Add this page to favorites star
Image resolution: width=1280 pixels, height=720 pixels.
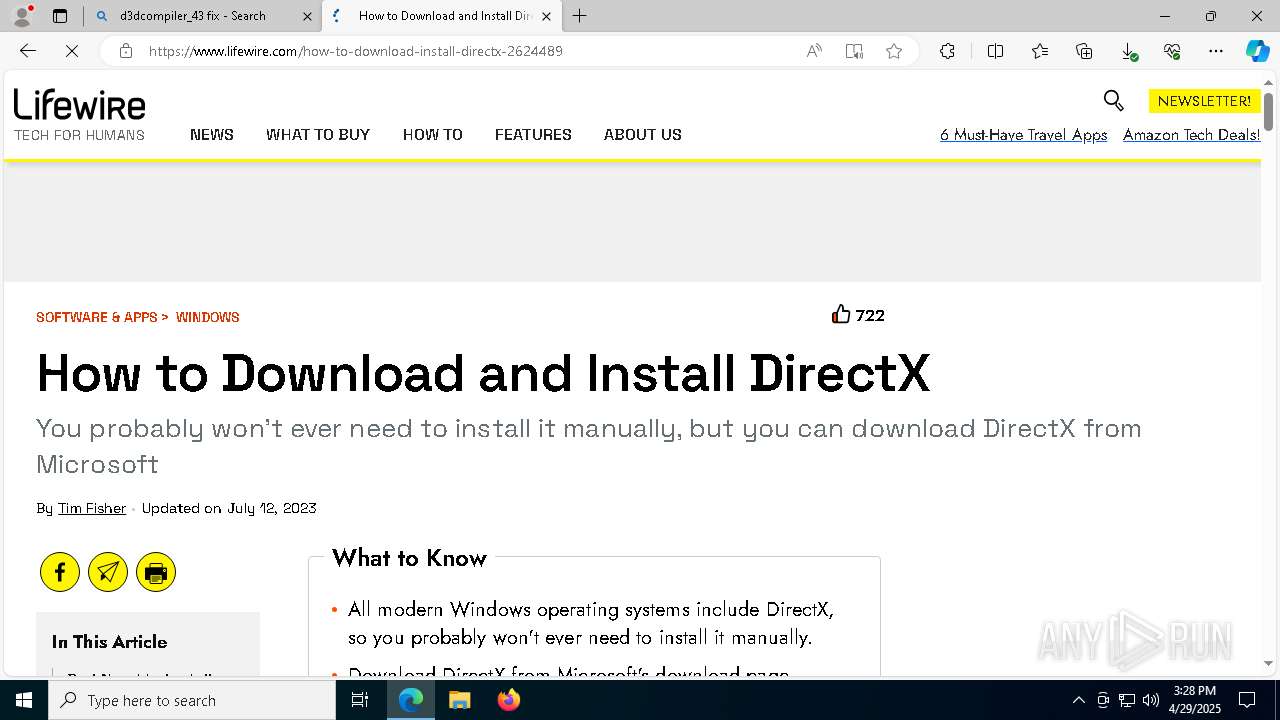coord(894,51)
